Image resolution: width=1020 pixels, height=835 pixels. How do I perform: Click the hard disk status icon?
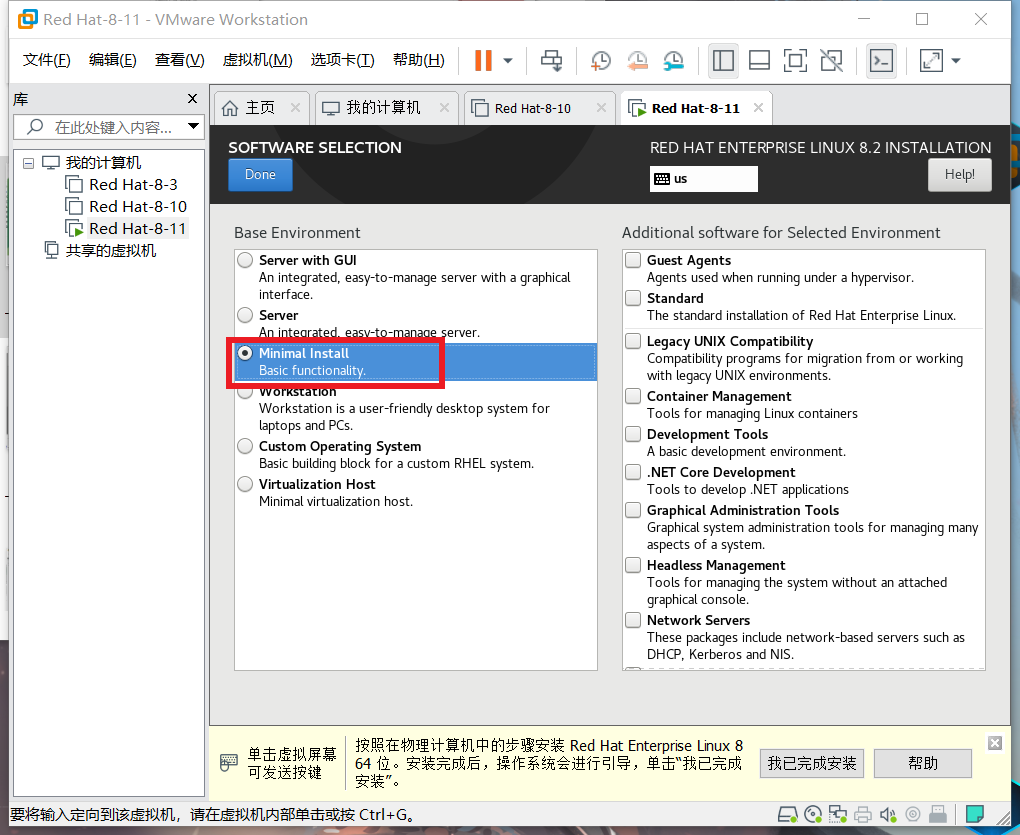pos(788,814)
